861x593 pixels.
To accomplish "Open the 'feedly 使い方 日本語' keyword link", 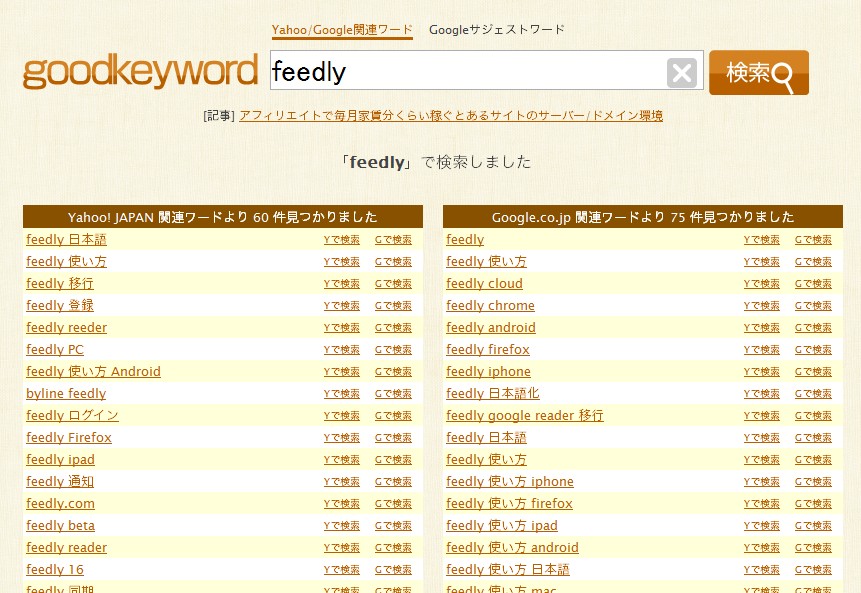I will [x=508, y=569].
